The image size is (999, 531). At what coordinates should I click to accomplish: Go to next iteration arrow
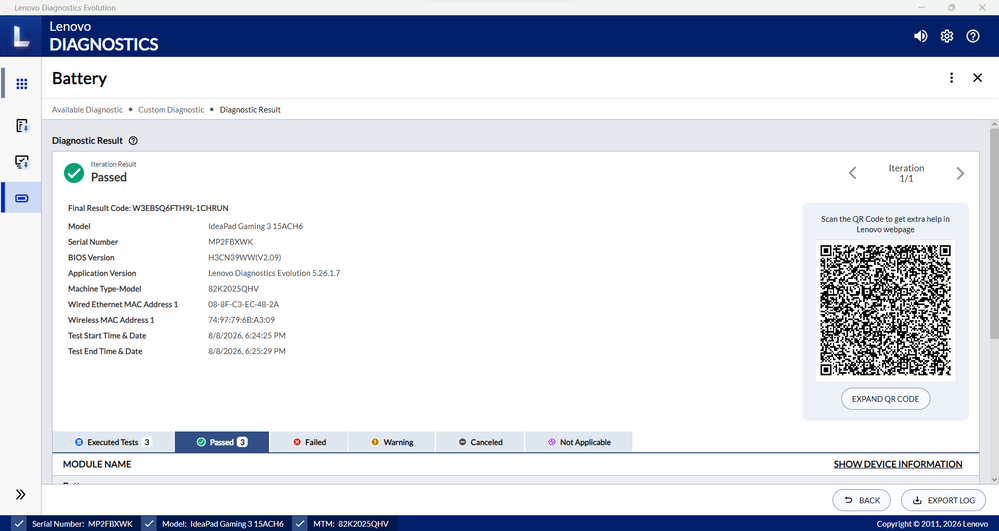tap(960, 173)
